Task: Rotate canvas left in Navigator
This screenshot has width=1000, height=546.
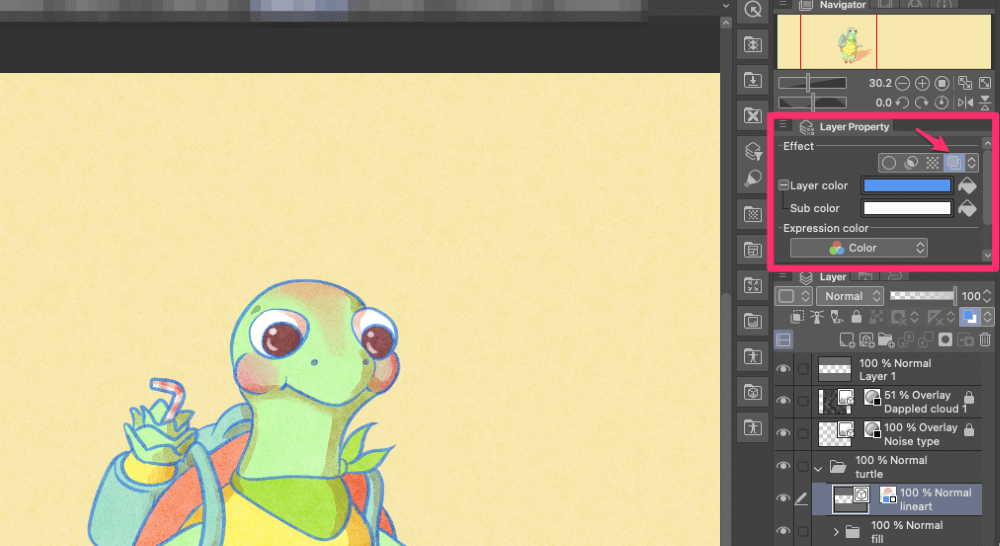Action: click(902, 102)
